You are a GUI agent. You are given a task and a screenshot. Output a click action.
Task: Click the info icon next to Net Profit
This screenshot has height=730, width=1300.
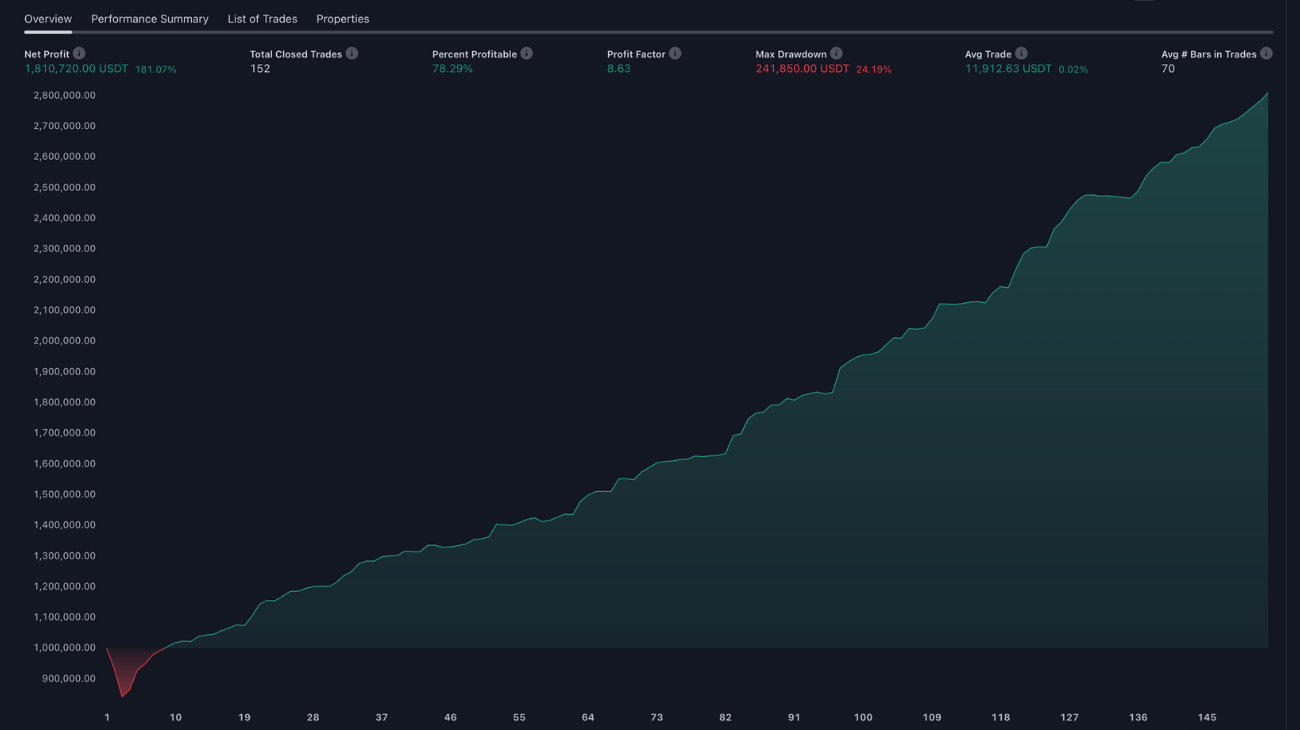[79, 54]
